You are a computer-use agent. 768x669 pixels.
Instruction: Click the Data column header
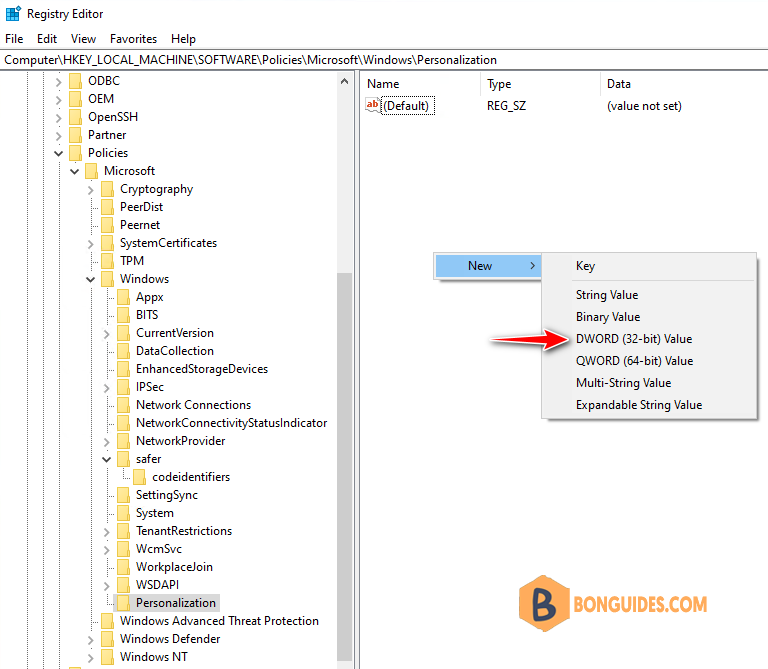pos(619,84)
